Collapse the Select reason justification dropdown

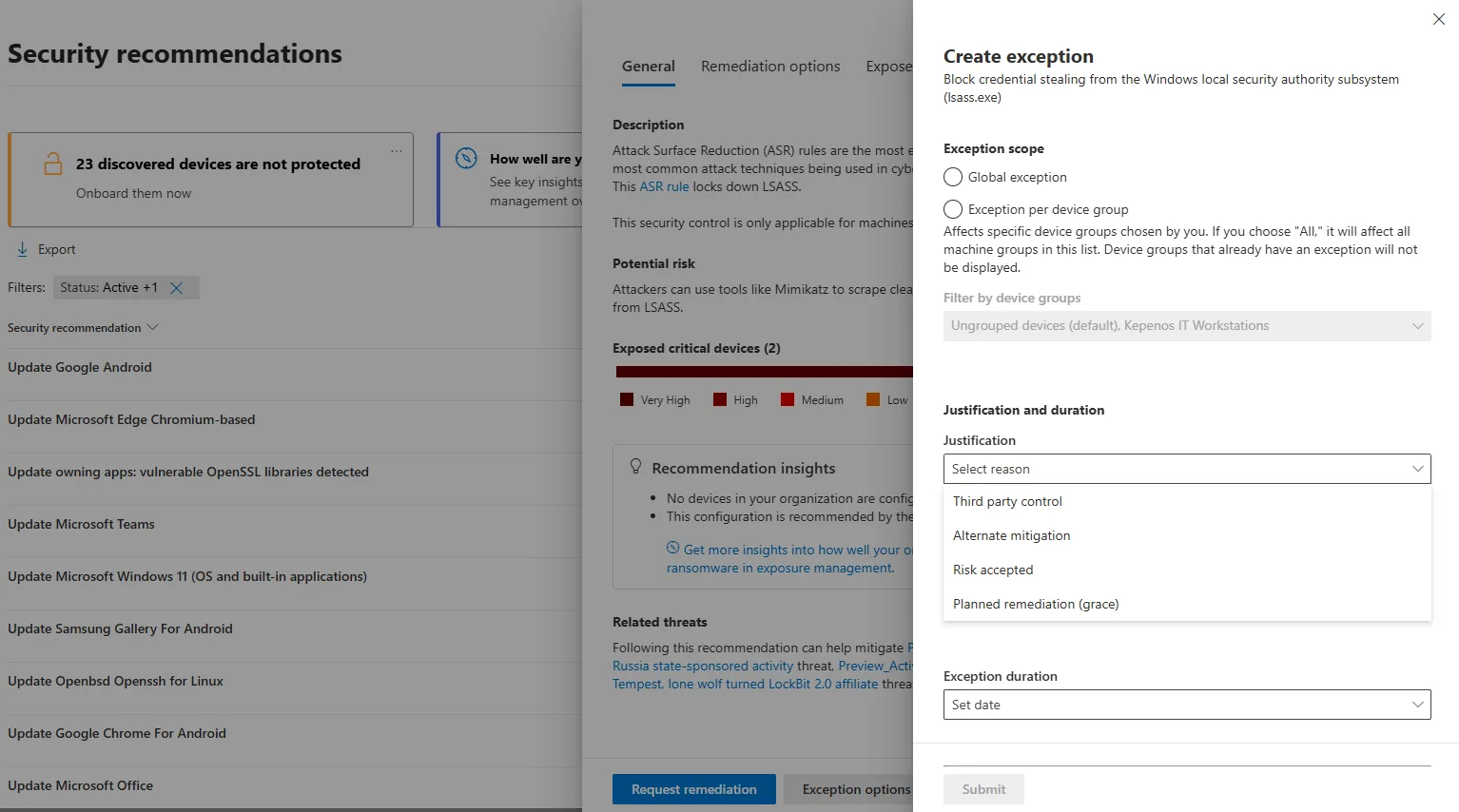coord(1187,469)
